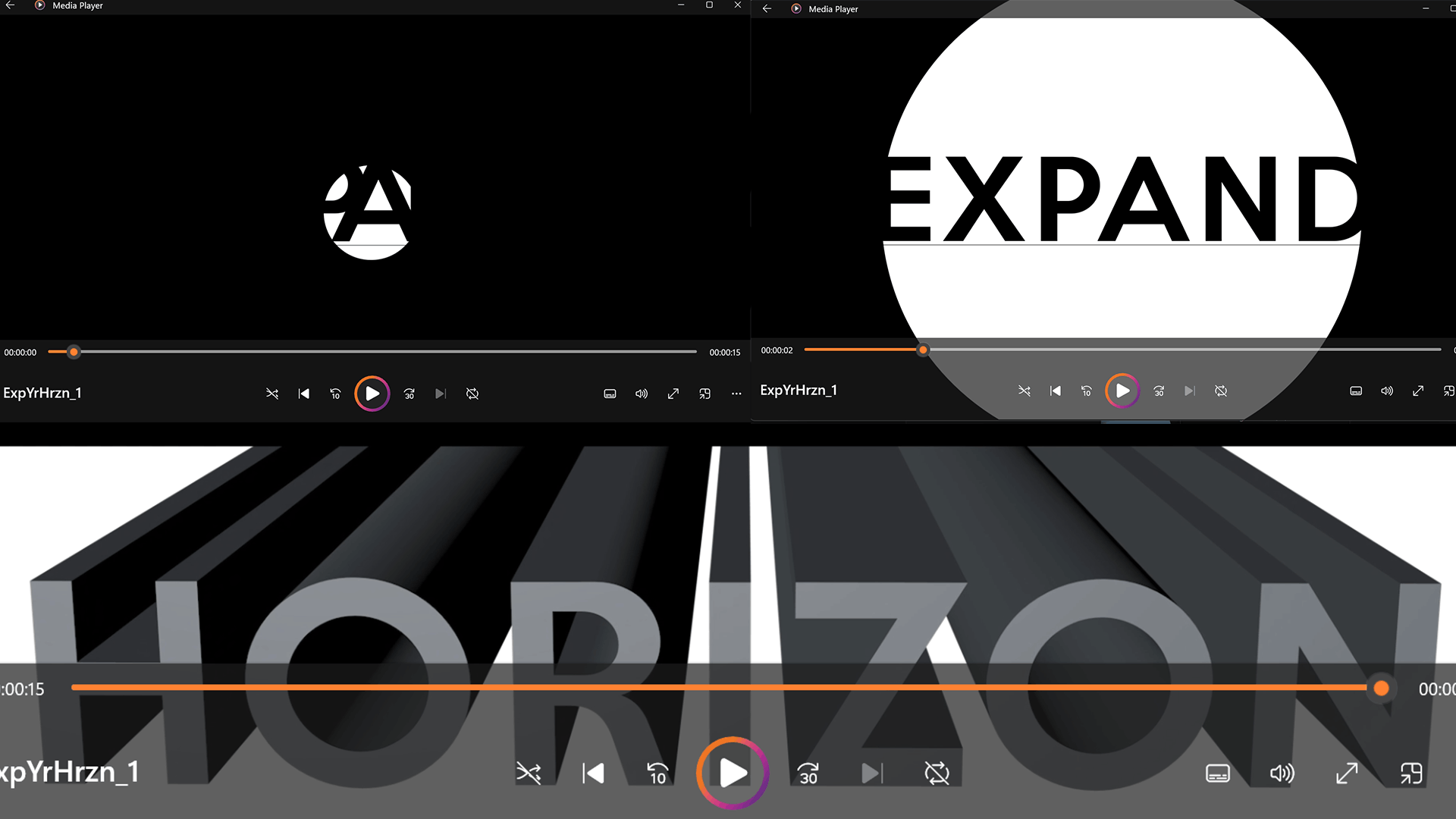Open subtitles menu in top-left player
Image resolution: width=1456 pixels, height=819 pixels.
point(610,394)
